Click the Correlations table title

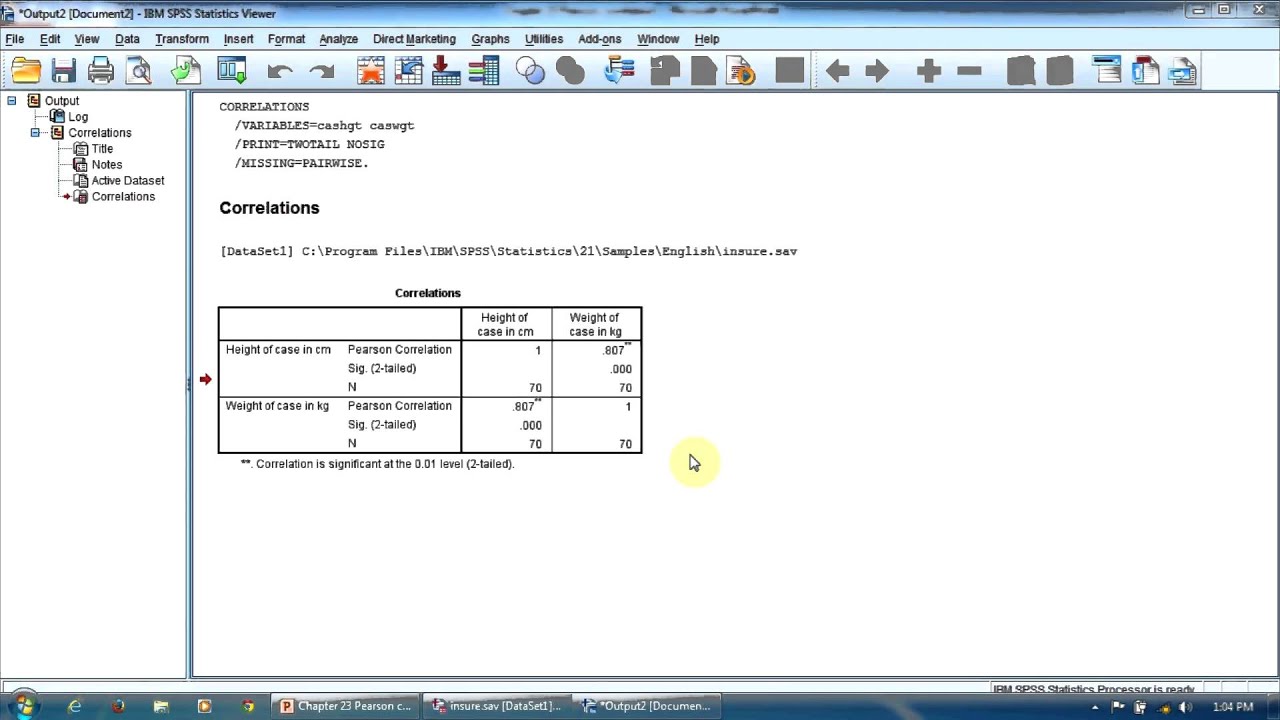pos(428,293)
